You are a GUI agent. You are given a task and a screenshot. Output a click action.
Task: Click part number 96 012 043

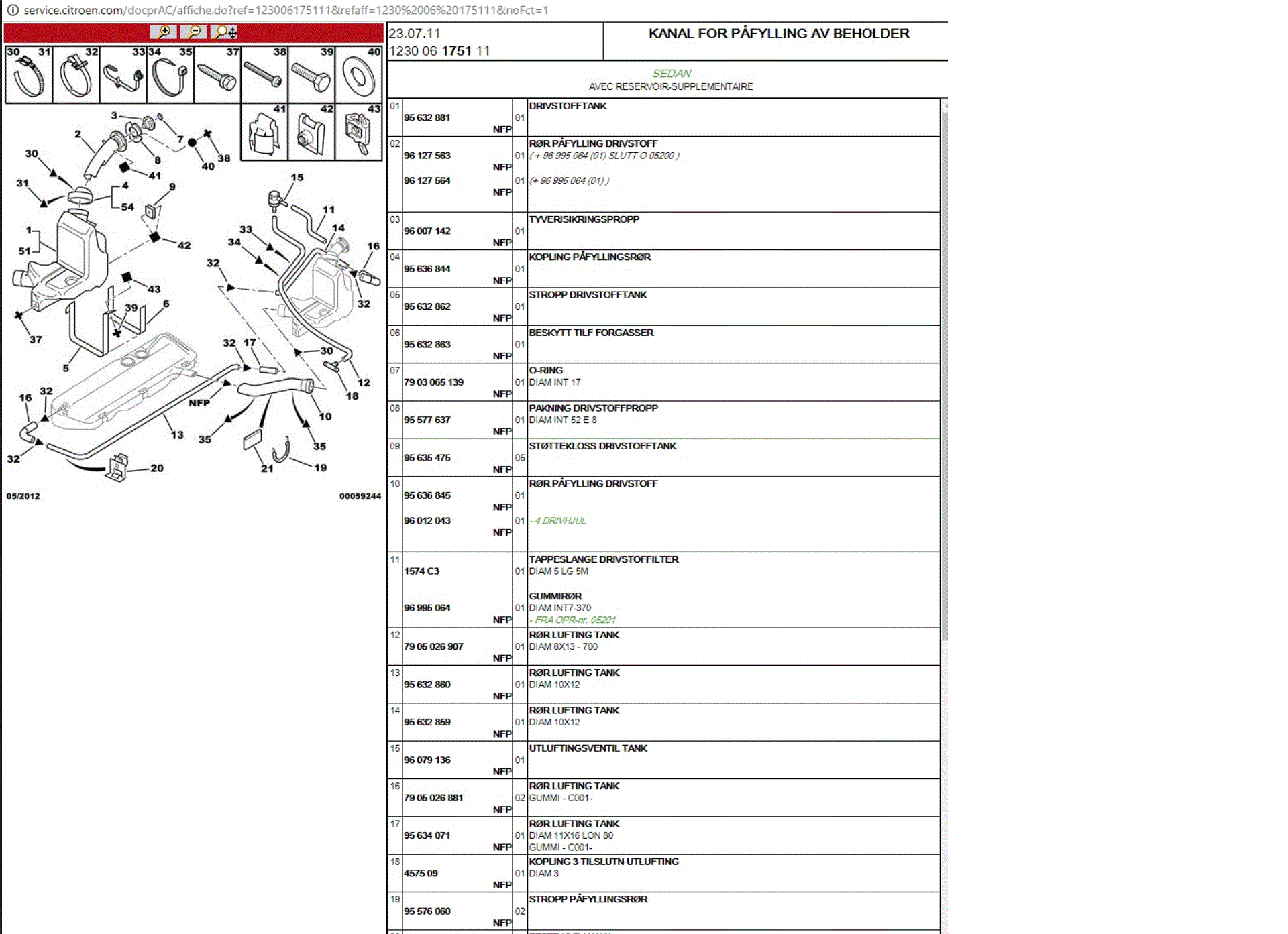[x=427, y=520]
